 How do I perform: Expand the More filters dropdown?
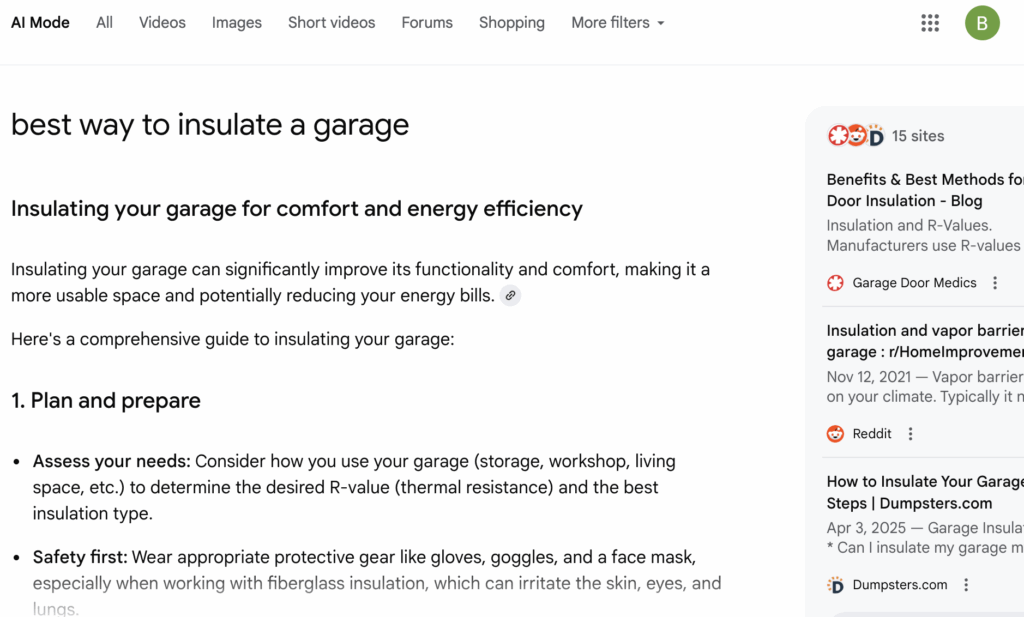pos(617,23)
